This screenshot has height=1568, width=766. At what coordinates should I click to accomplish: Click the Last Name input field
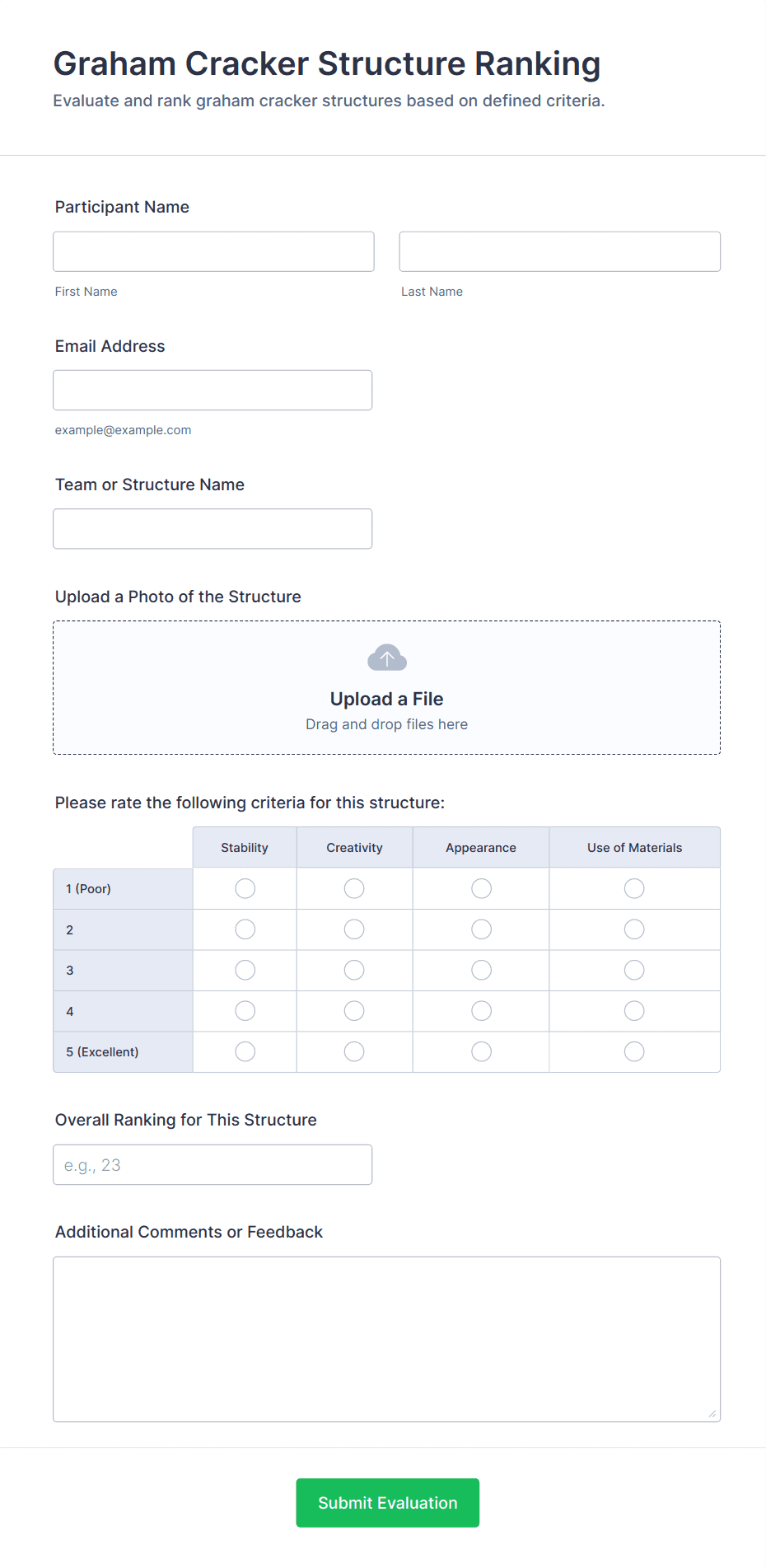[x=559, y=251]
